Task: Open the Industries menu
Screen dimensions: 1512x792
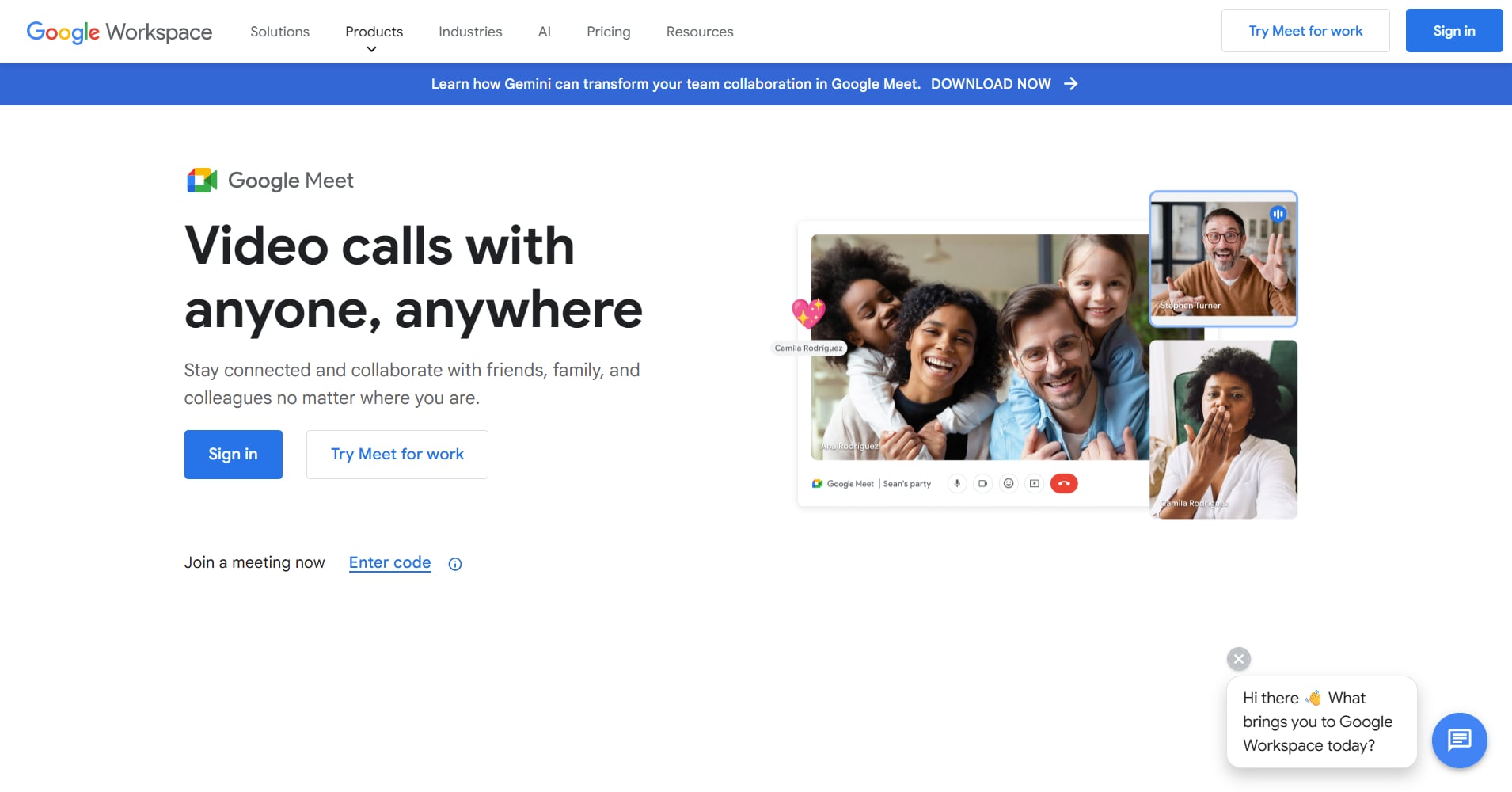Action: [x=470, y=32]
